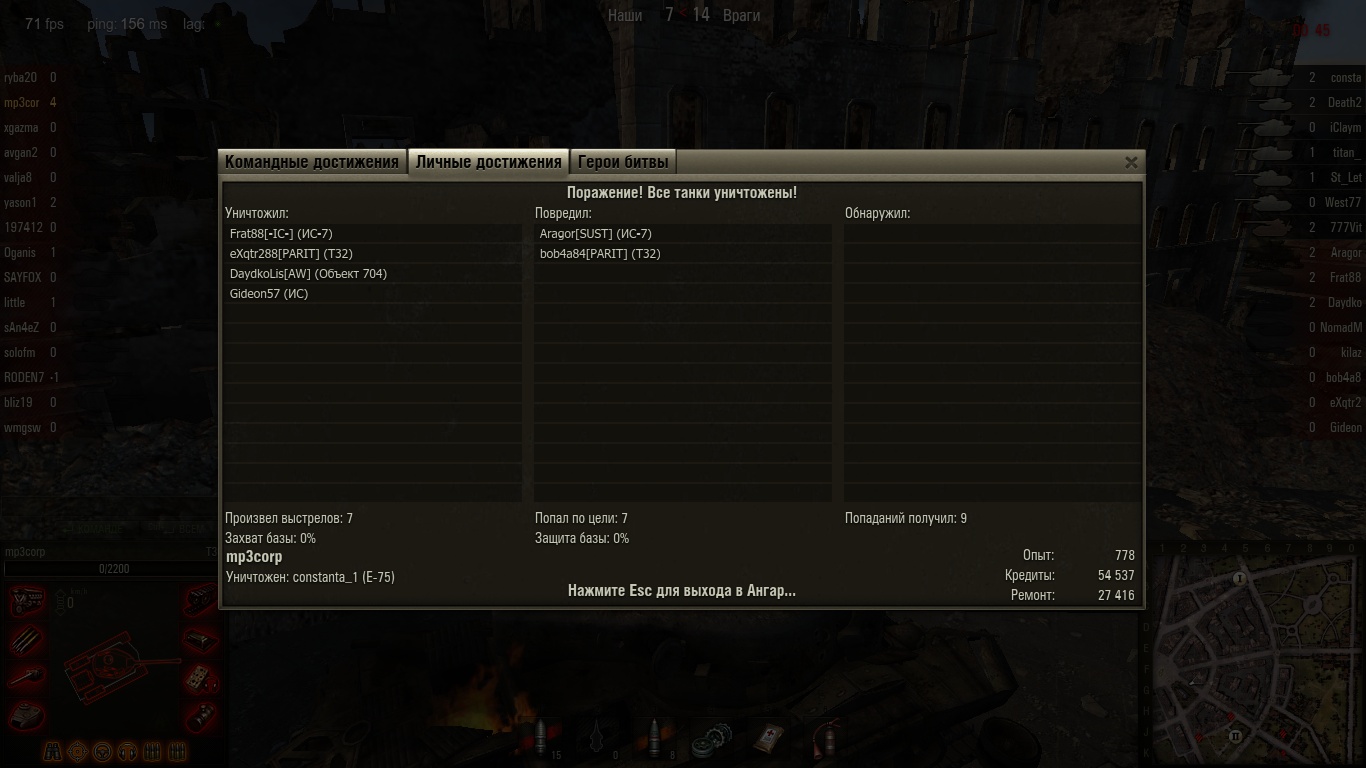This screenshot has height=768, width=1366.
Task: Click the radio module status icon
Action: click(x=201, y=677)
